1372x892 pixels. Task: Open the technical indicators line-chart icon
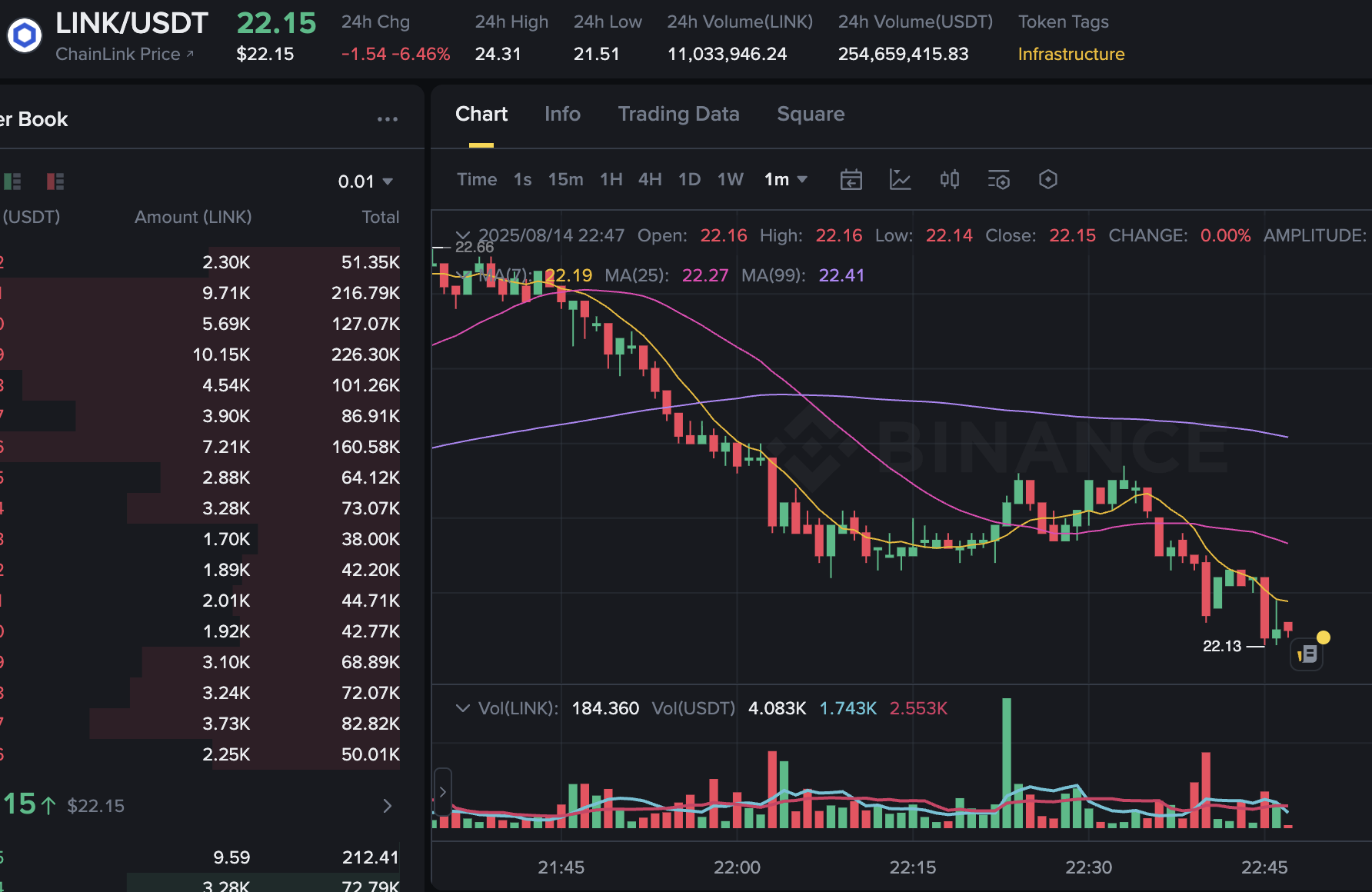pyautogui.click(x=900, y=180)
